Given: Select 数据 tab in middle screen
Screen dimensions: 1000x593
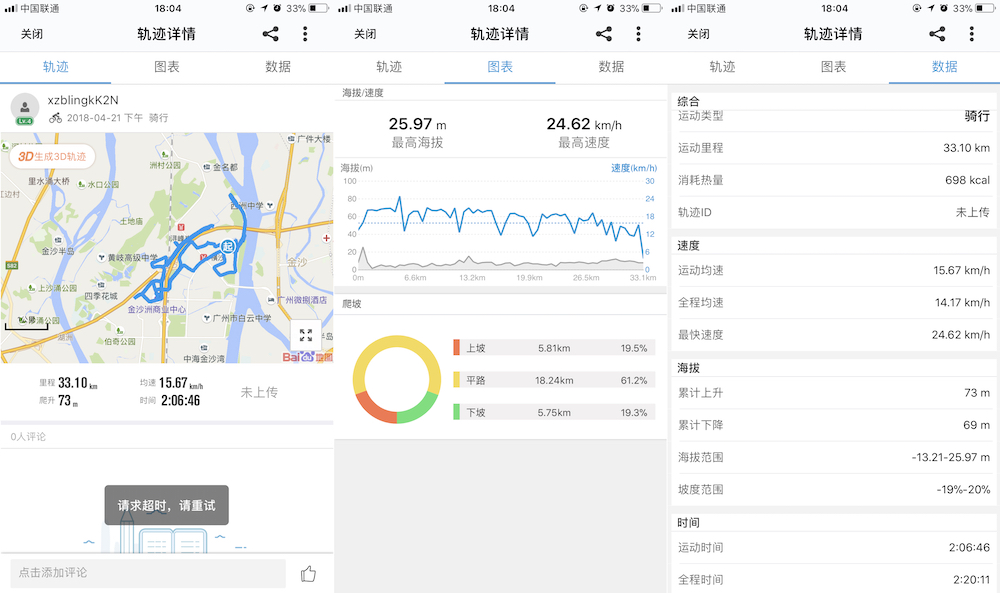Looking at the screenshot, I should pyautogui.click(x=611, y=67).
